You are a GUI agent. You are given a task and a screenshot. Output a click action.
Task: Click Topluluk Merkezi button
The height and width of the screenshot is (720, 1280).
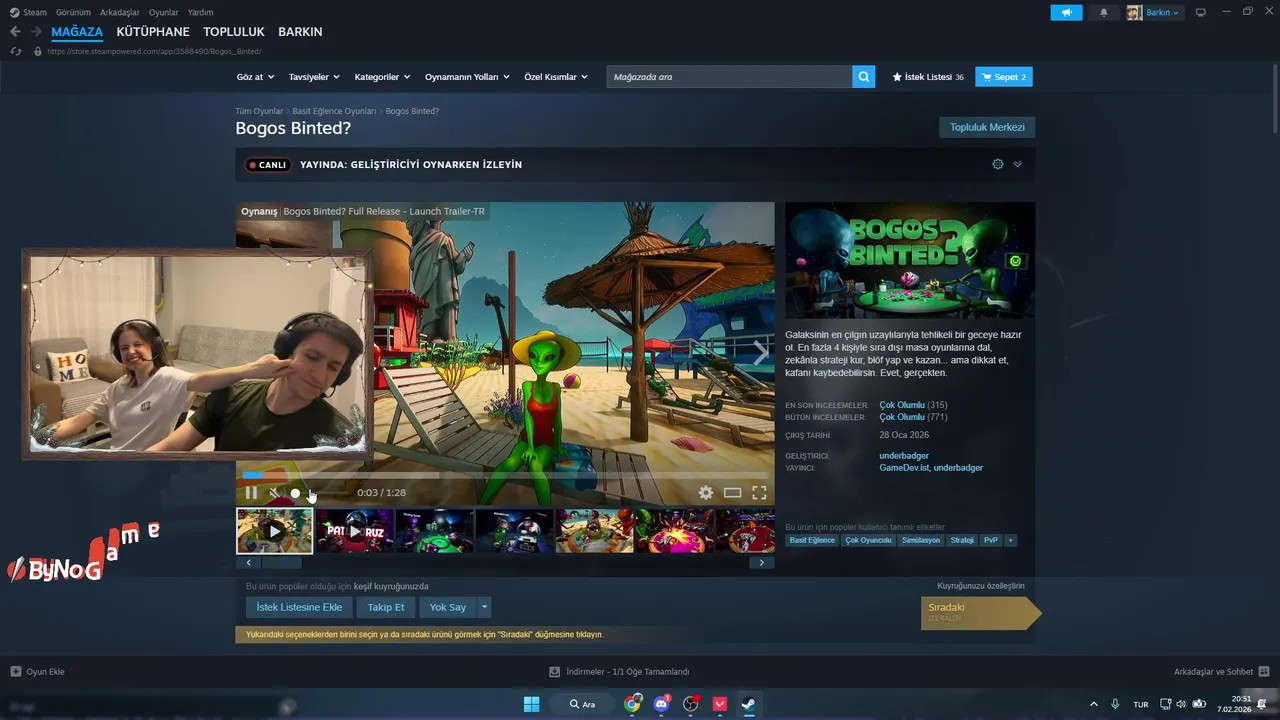pyautogui.click(x=987, y=127)
